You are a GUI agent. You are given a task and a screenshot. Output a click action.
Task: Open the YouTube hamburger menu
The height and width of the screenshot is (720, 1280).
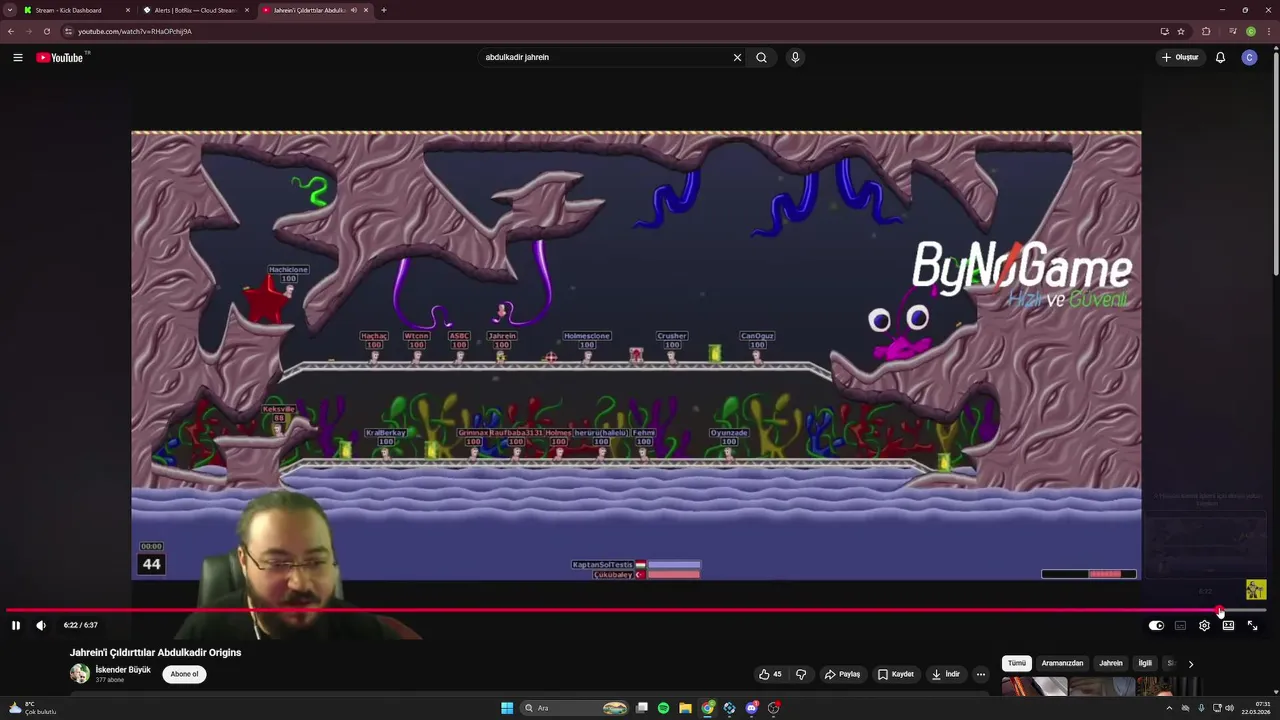tap(18, 57)
